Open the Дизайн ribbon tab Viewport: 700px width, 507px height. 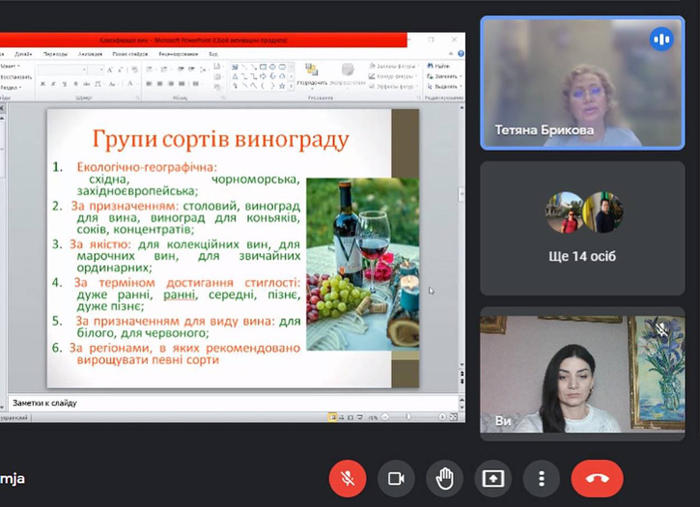(x=23, y=54)
